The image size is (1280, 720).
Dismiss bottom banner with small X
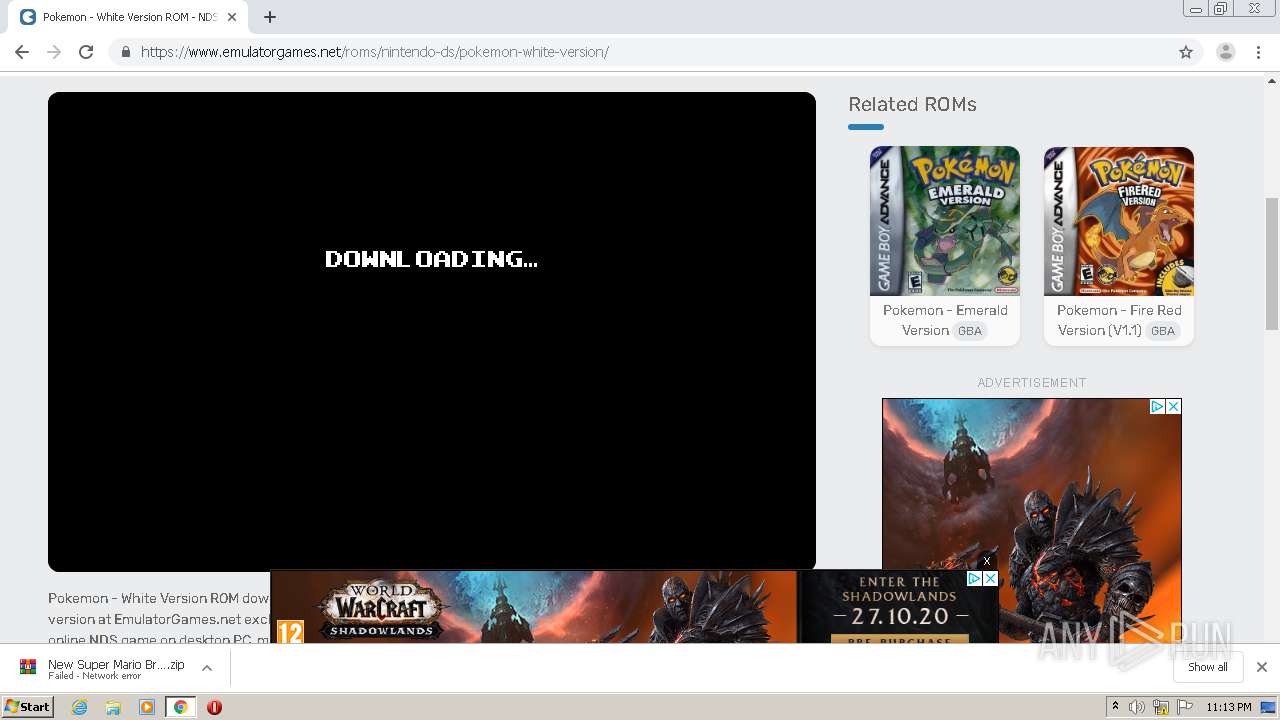pyautogui.click(x=987, y=561)
